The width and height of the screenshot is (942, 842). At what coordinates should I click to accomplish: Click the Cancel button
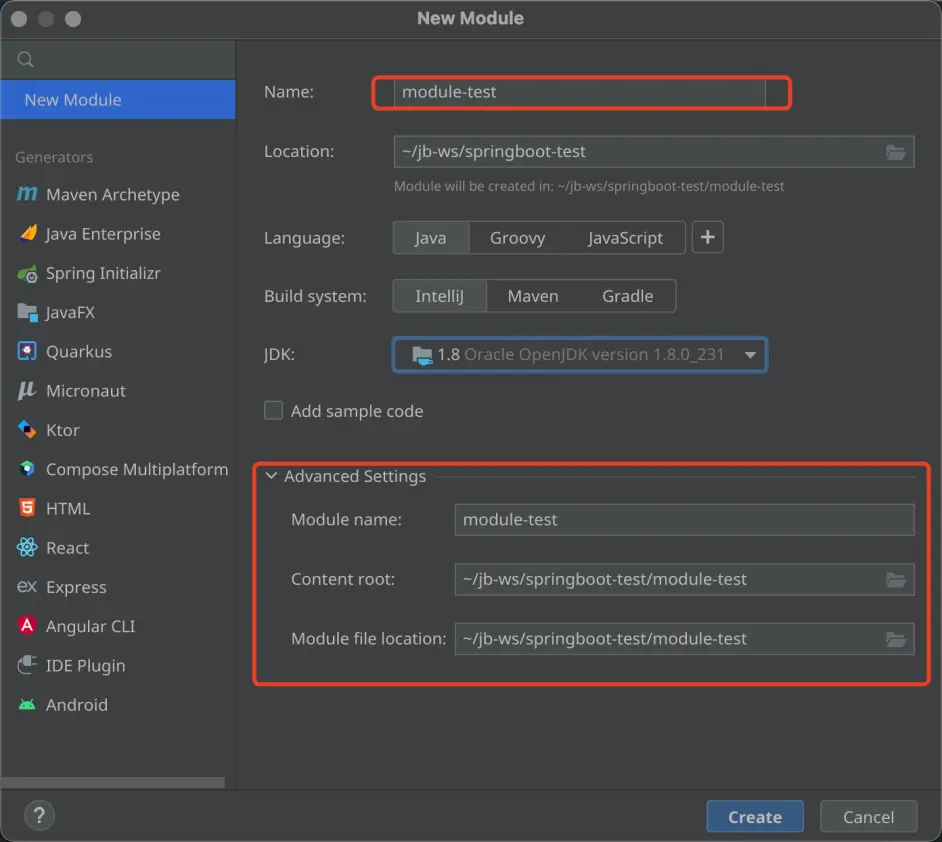tap(868, 816)
